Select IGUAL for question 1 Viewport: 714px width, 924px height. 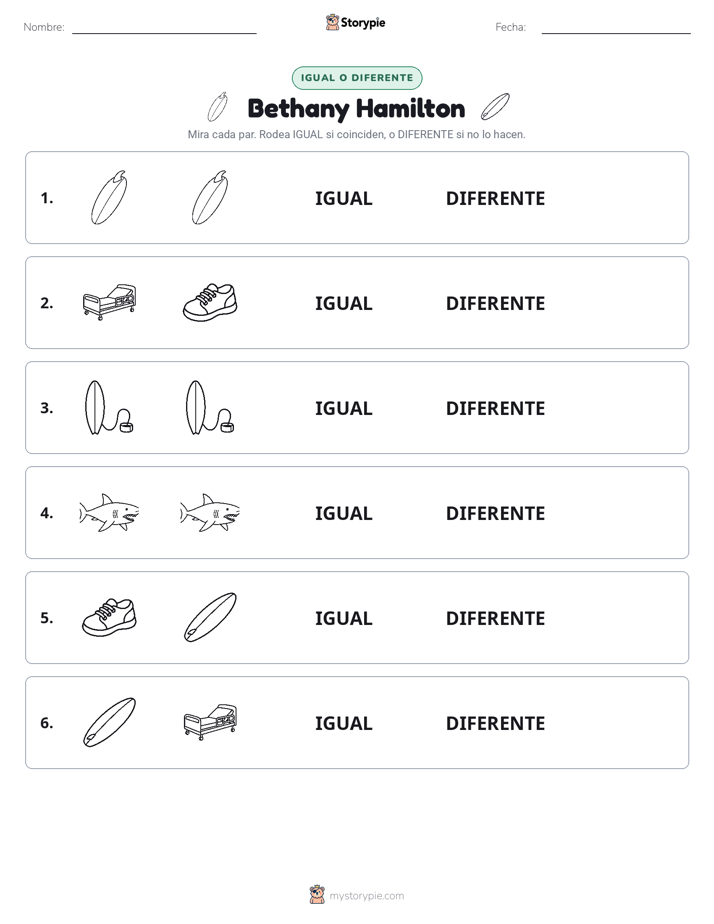(343, 199)
